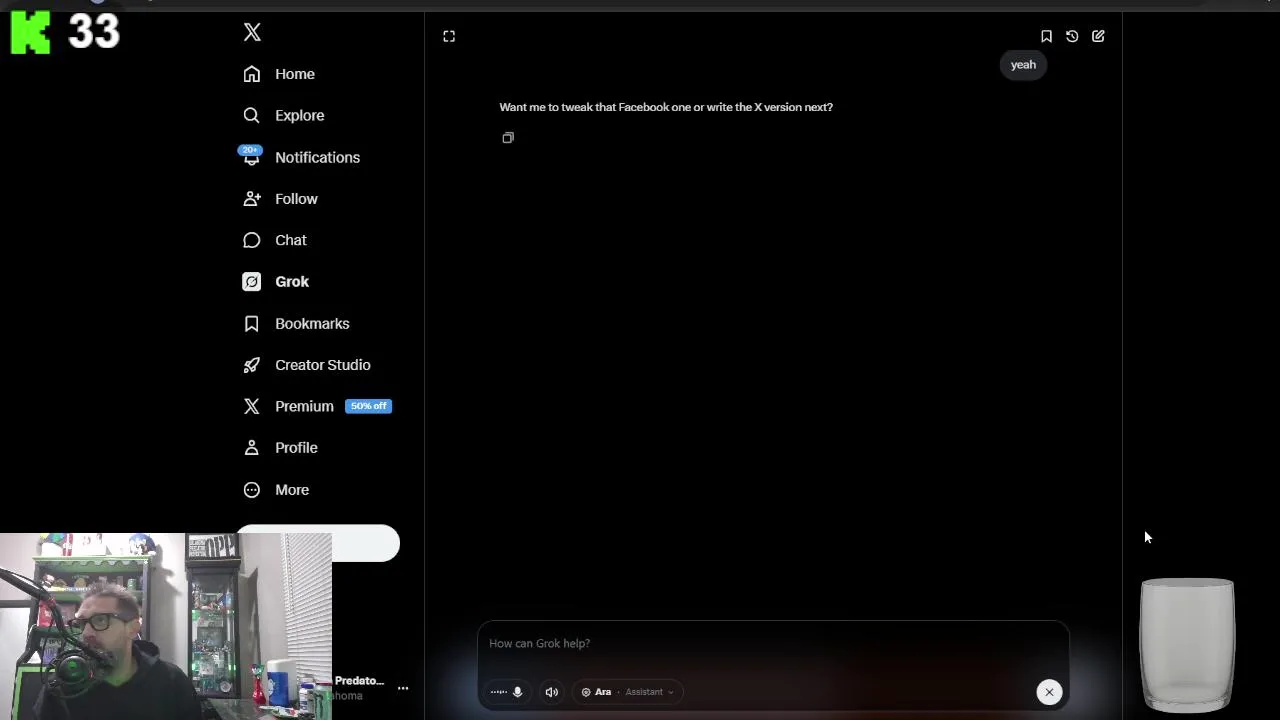Open Bookmarks in sidebar
The height and width of the screenshot is (720, 1280).
point(297,324)
